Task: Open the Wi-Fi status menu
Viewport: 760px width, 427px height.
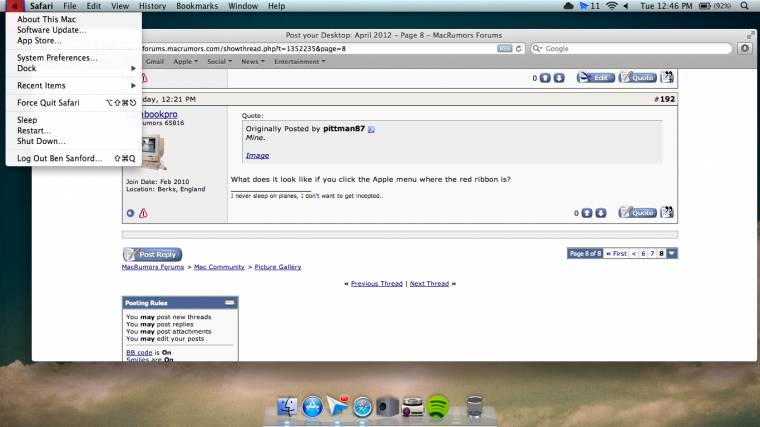Action: point(612,6)
